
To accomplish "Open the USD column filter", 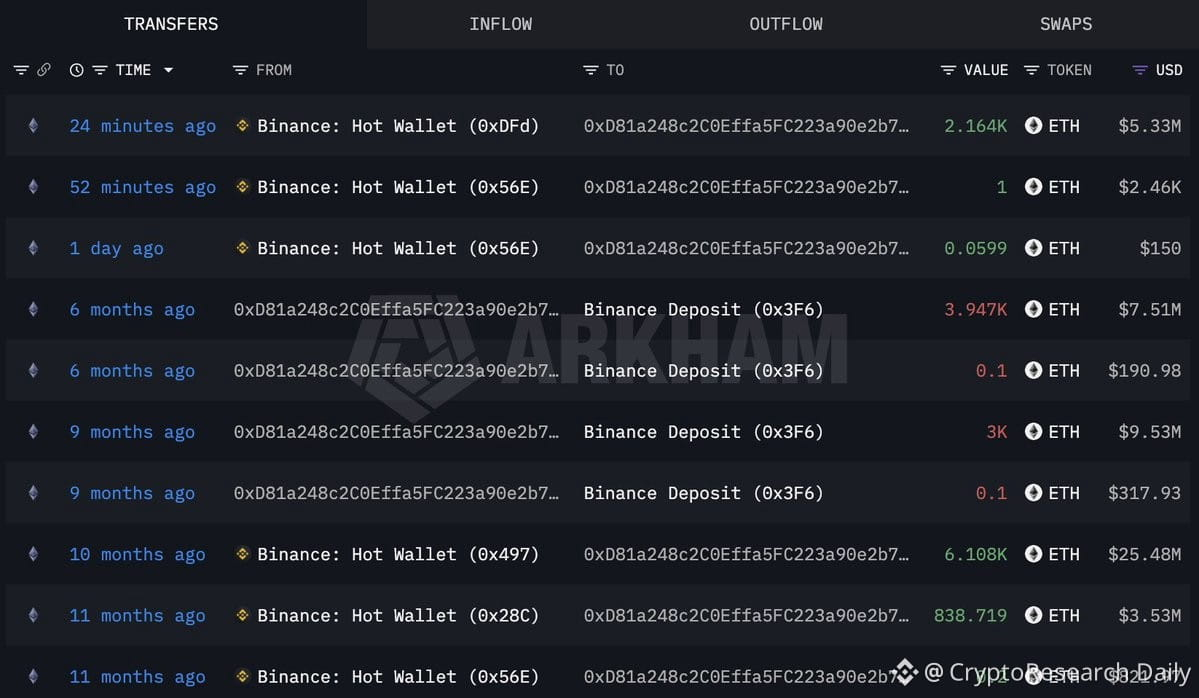I will tap(1139, 70).
